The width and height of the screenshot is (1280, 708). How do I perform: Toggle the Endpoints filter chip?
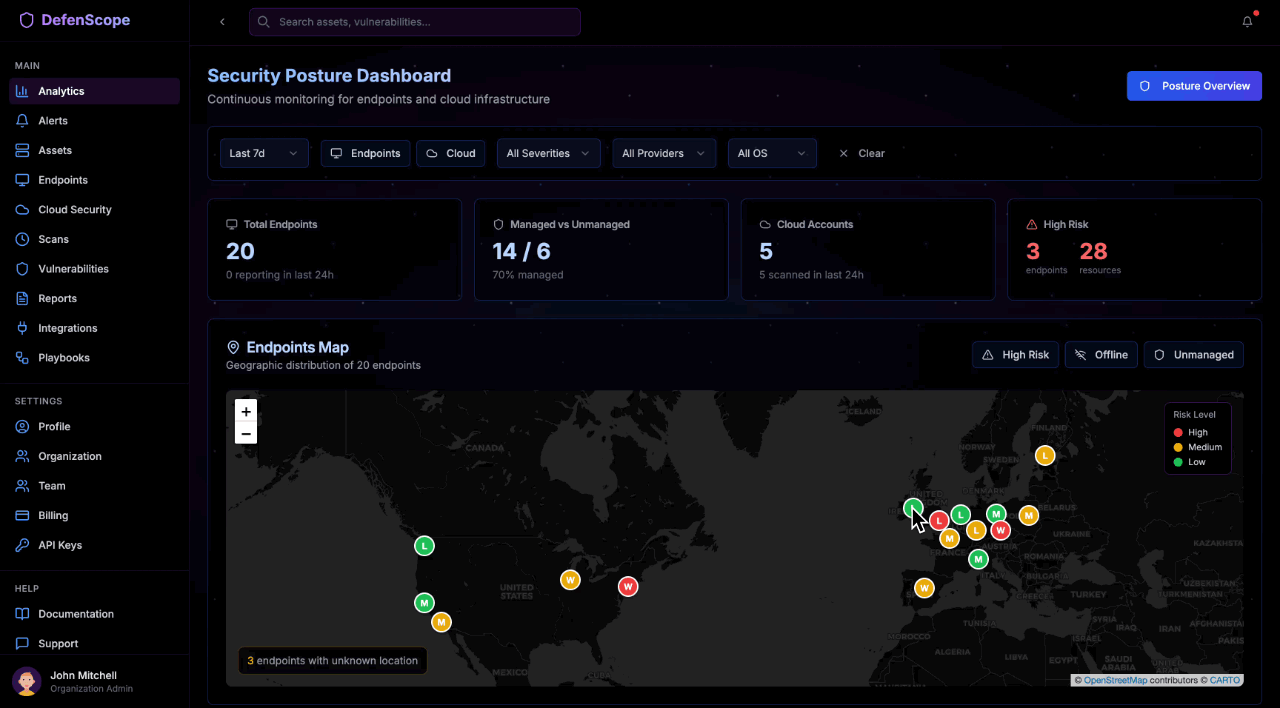point(365,153)
